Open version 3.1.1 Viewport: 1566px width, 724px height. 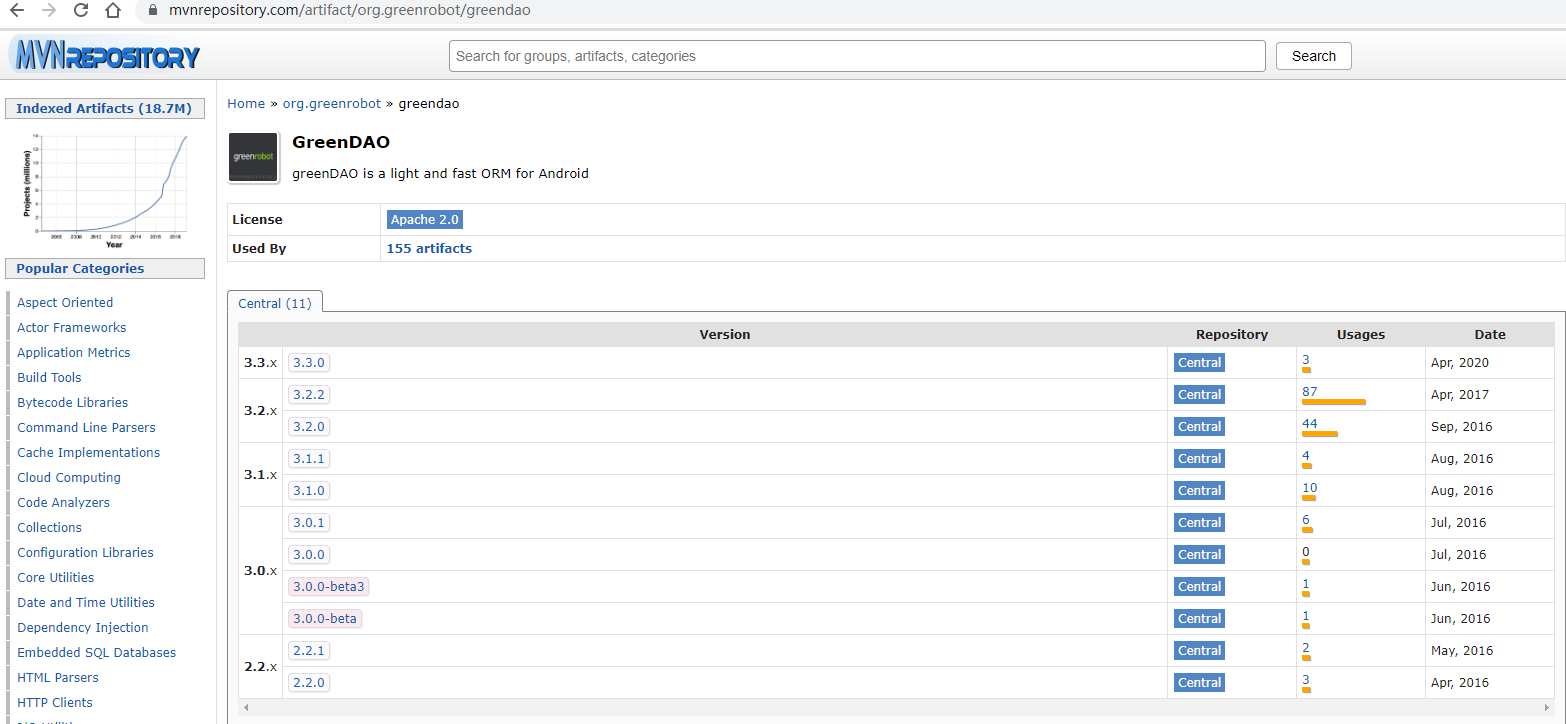pos(309,458)
